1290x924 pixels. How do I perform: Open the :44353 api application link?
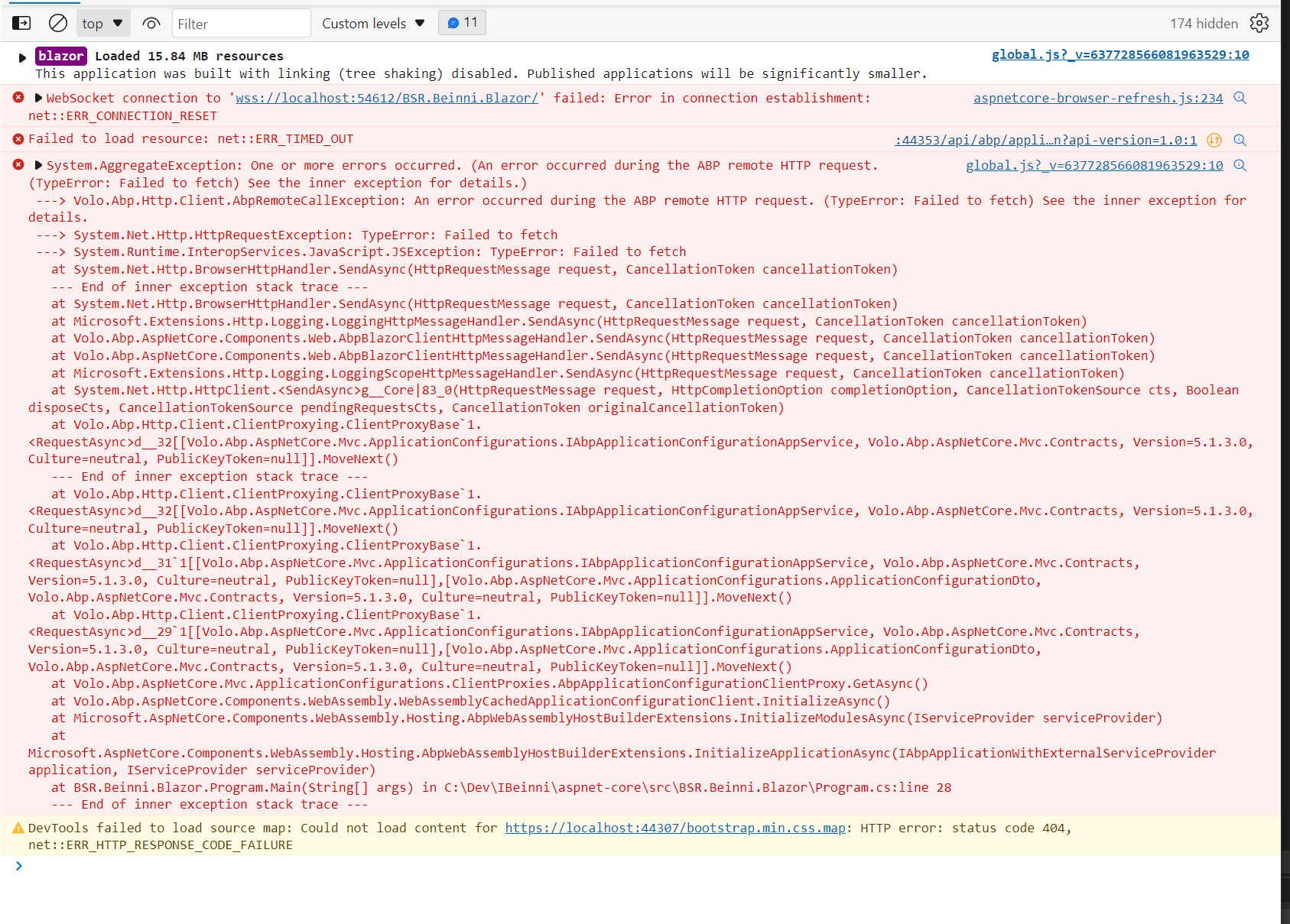(x=1045, y=140)
